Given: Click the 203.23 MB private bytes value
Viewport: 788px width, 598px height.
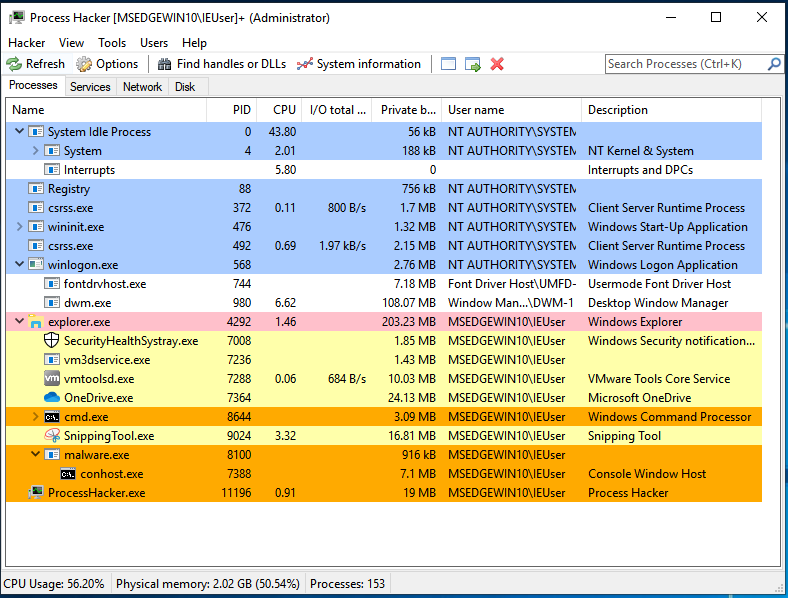Looking at the screenshot, I should (x=409, y=322).
